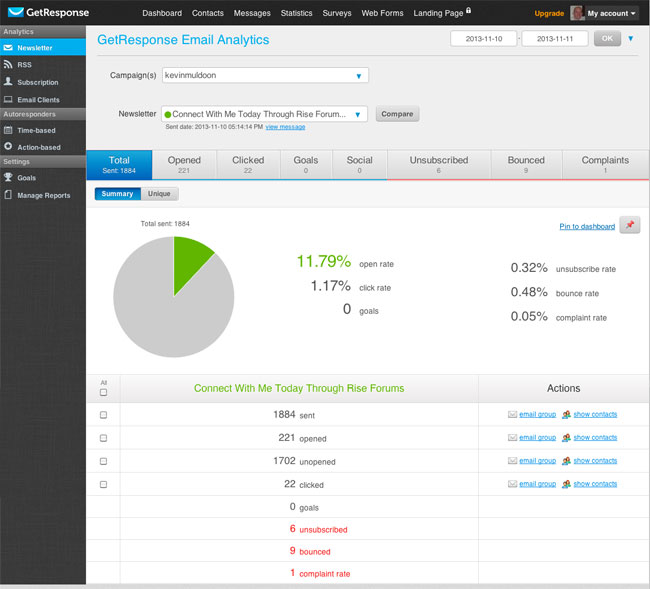The image size is (650, 589).
Task: Click the end date field 2013-11-11
Action: 555,39
